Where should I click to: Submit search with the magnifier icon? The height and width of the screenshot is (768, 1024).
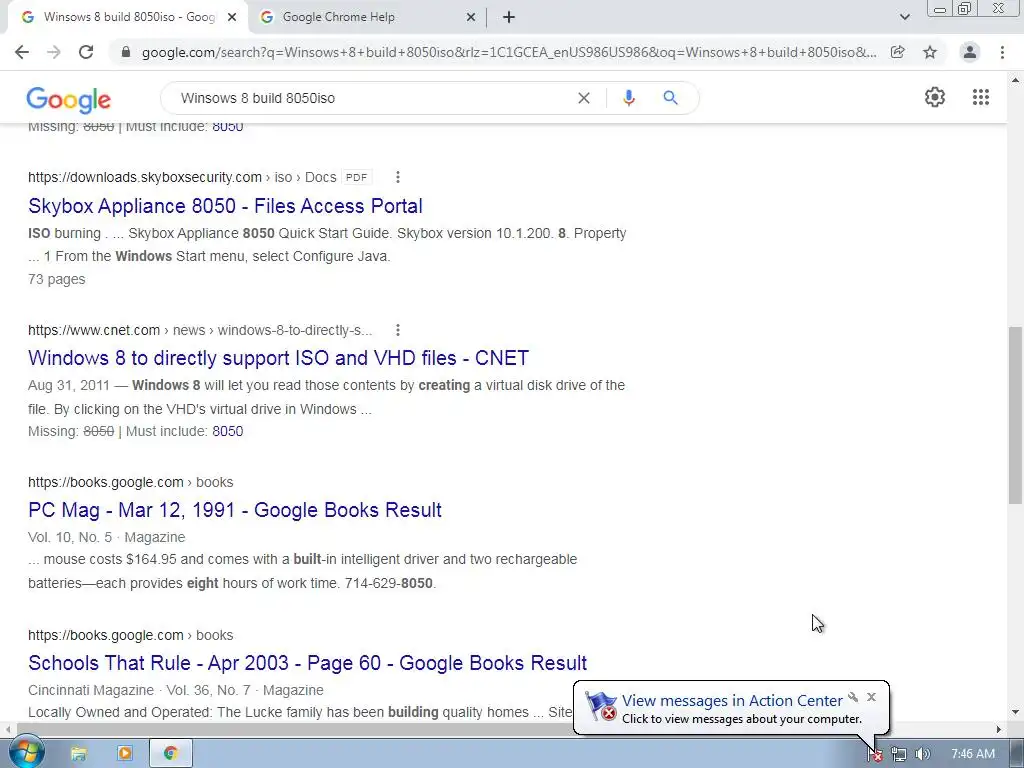[670, 98]
